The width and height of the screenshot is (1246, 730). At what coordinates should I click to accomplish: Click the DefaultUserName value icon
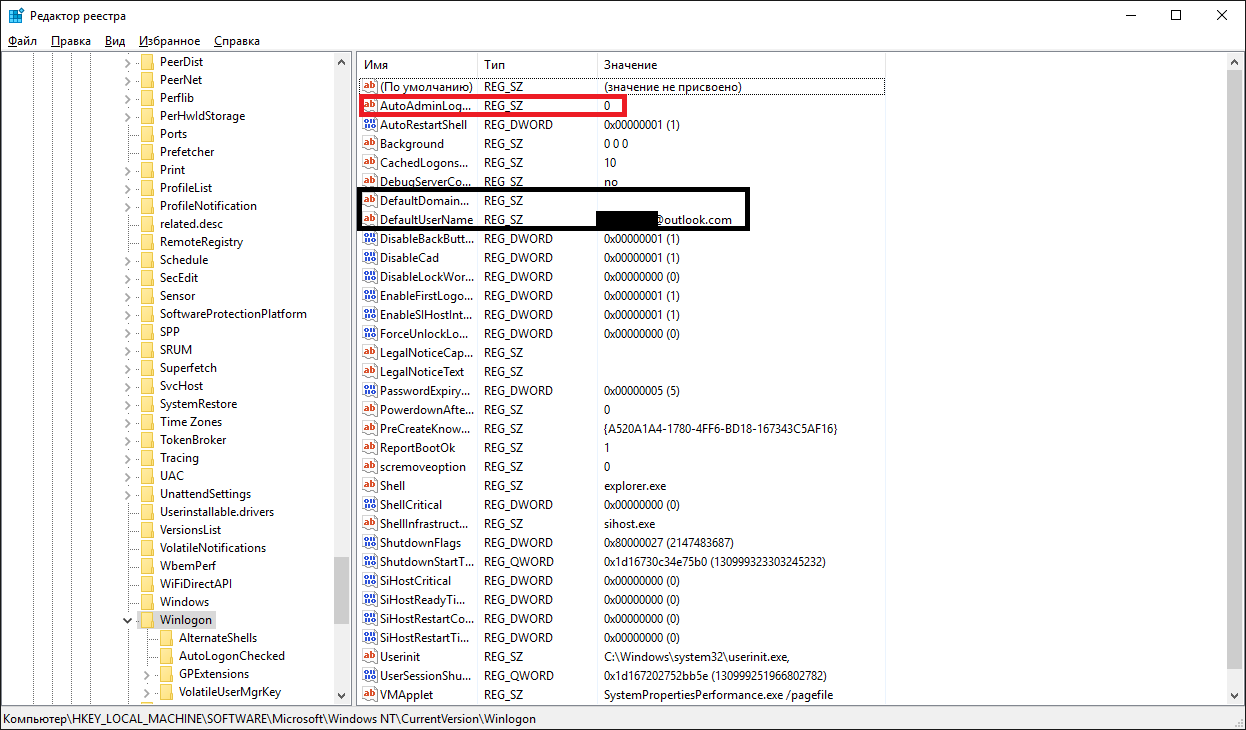(370, 220)
